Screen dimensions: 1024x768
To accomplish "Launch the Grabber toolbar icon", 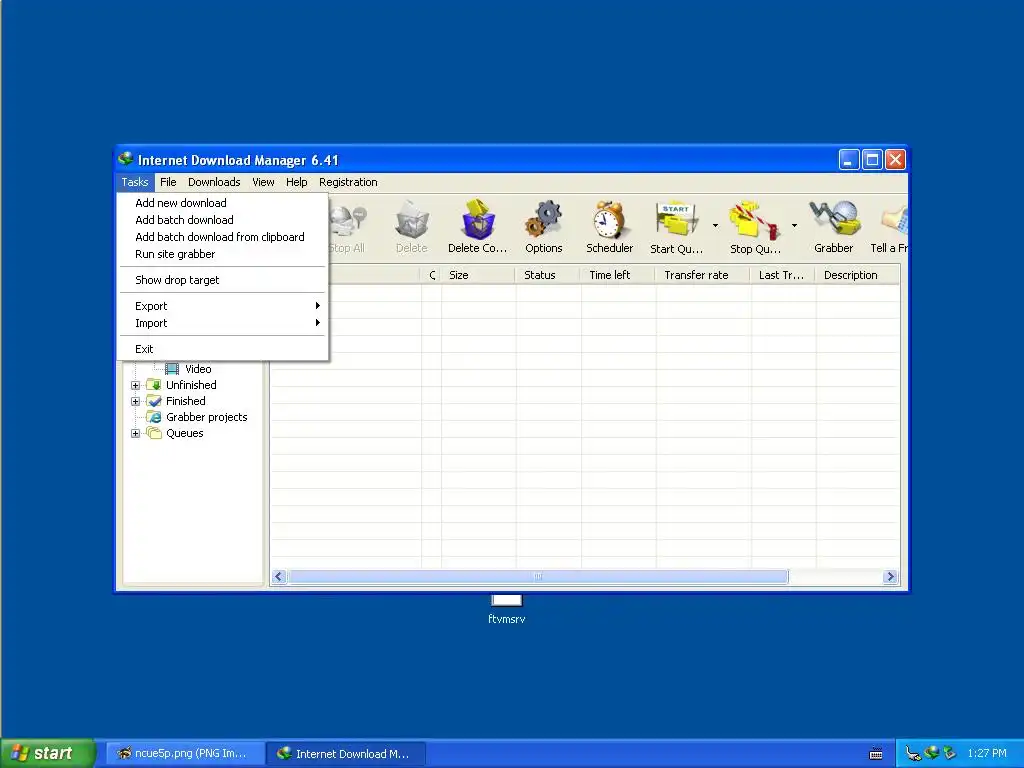I will [x=834, y=219].
